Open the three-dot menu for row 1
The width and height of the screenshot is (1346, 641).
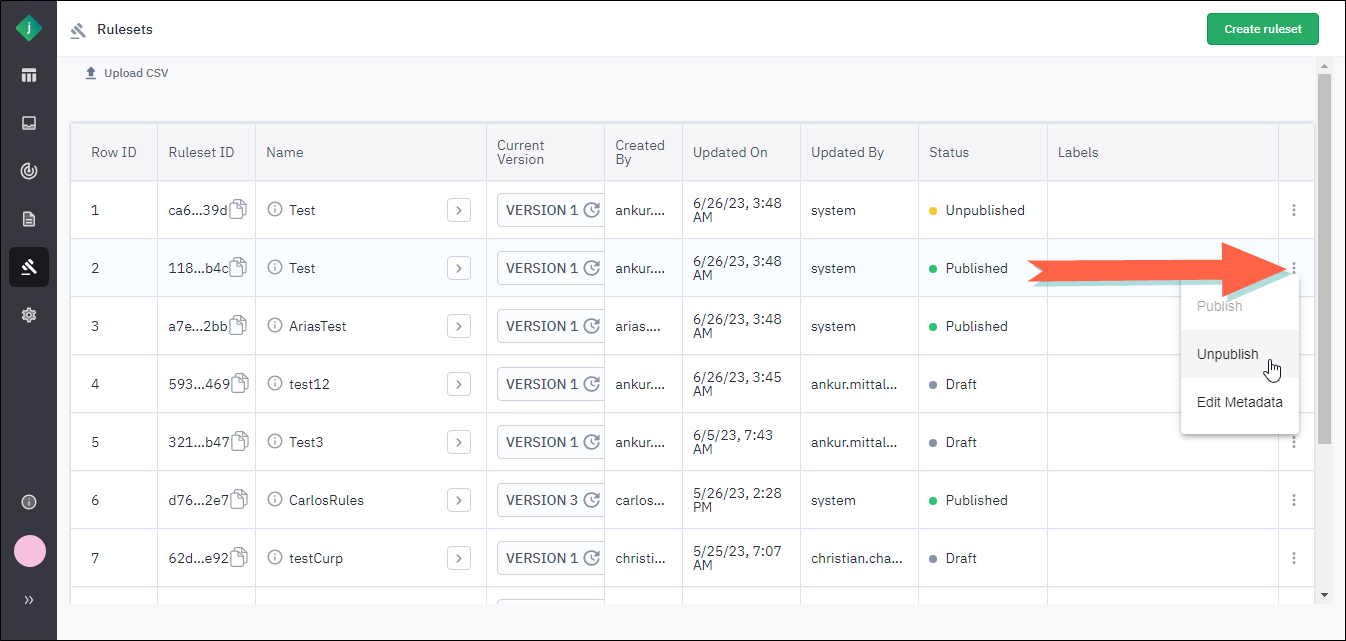(1294, 210)
